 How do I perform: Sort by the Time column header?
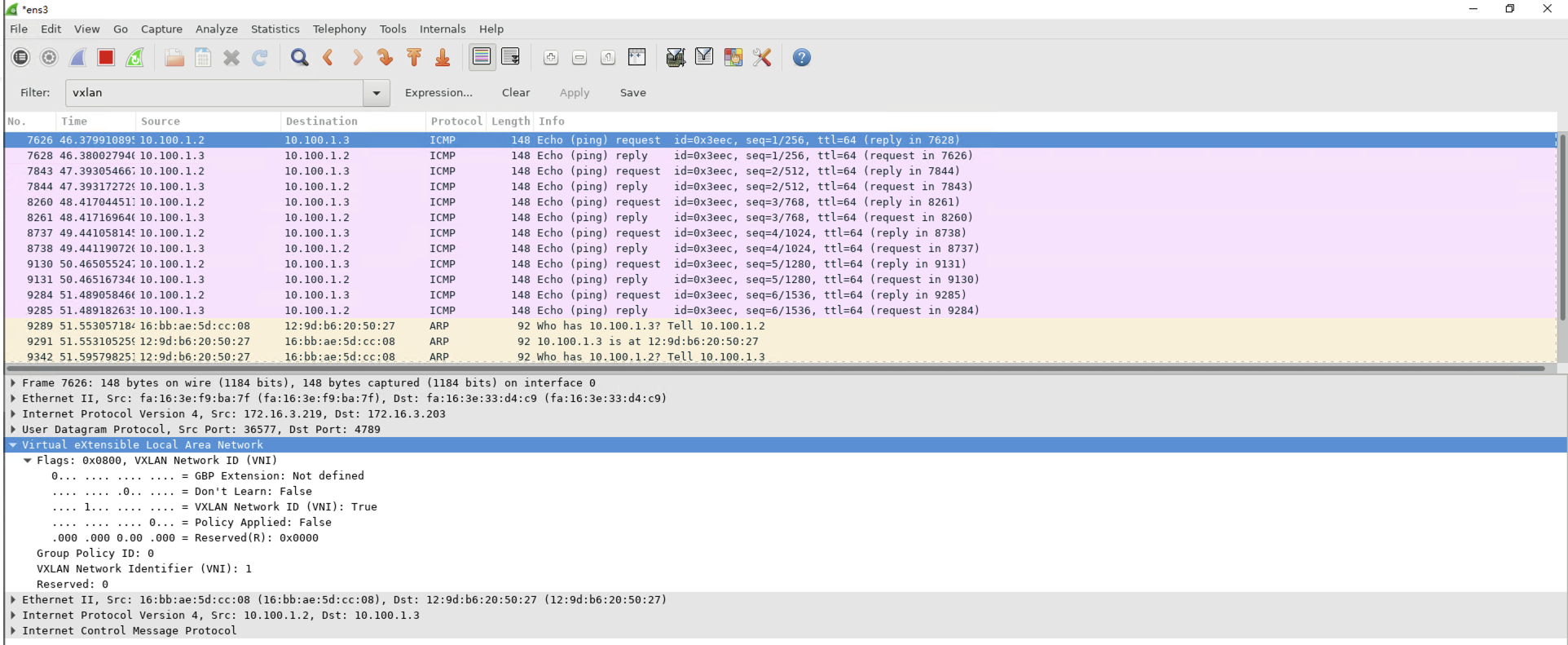coord(95,121)
